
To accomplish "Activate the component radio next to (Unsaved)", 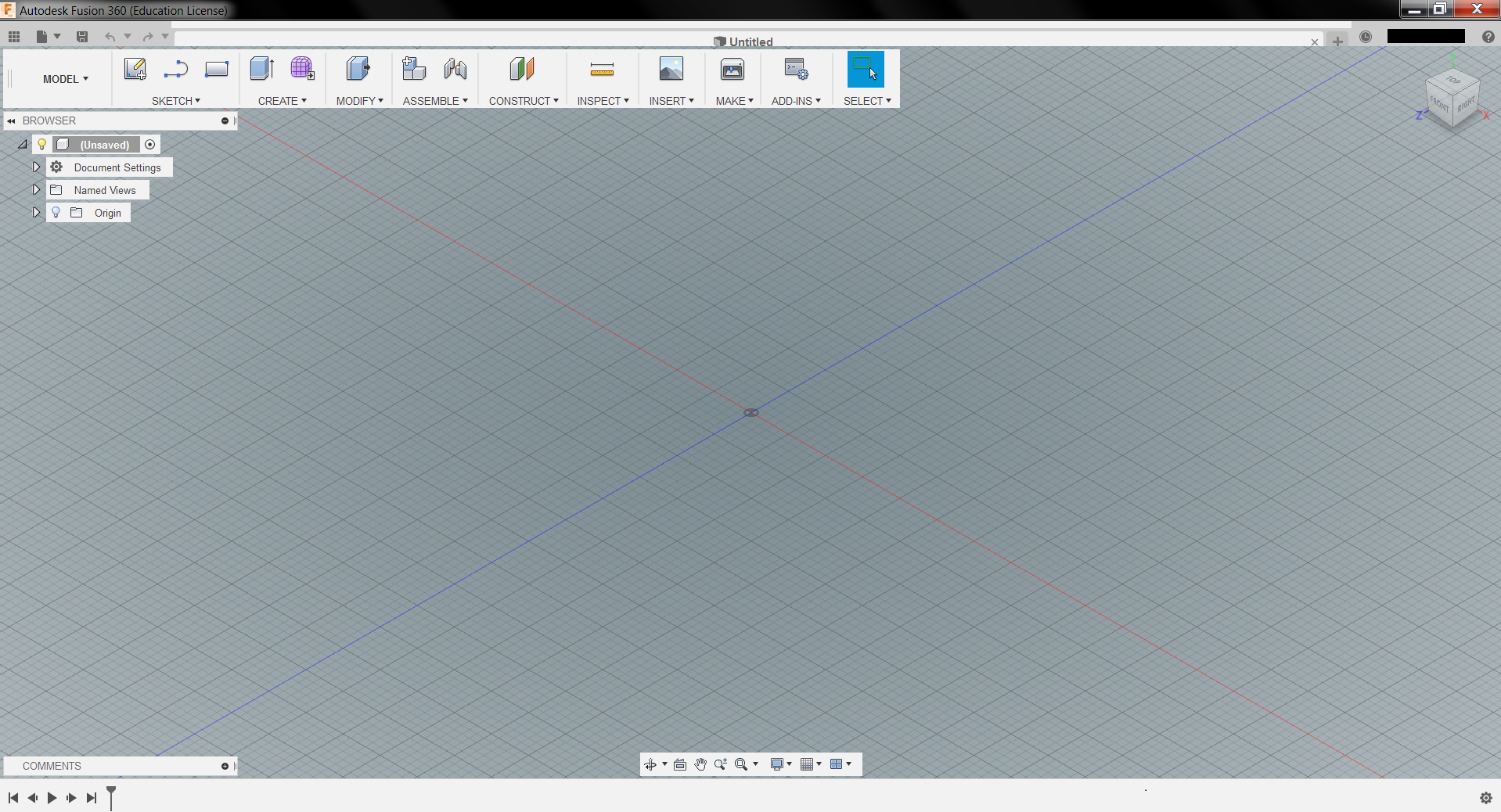I will click(x=149, y=144).
